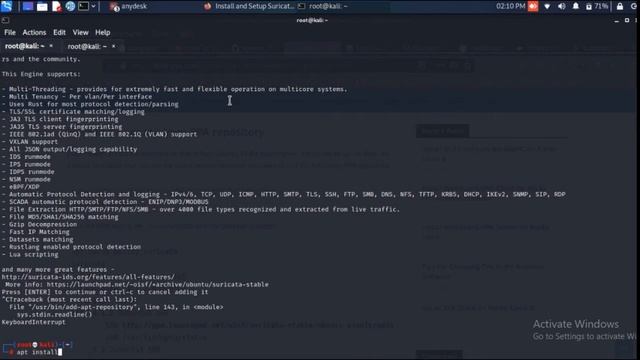The height and width of the screenshot is (360, 640).
Task: Launch terminal emulator from panel
Action: coord(83,6)
